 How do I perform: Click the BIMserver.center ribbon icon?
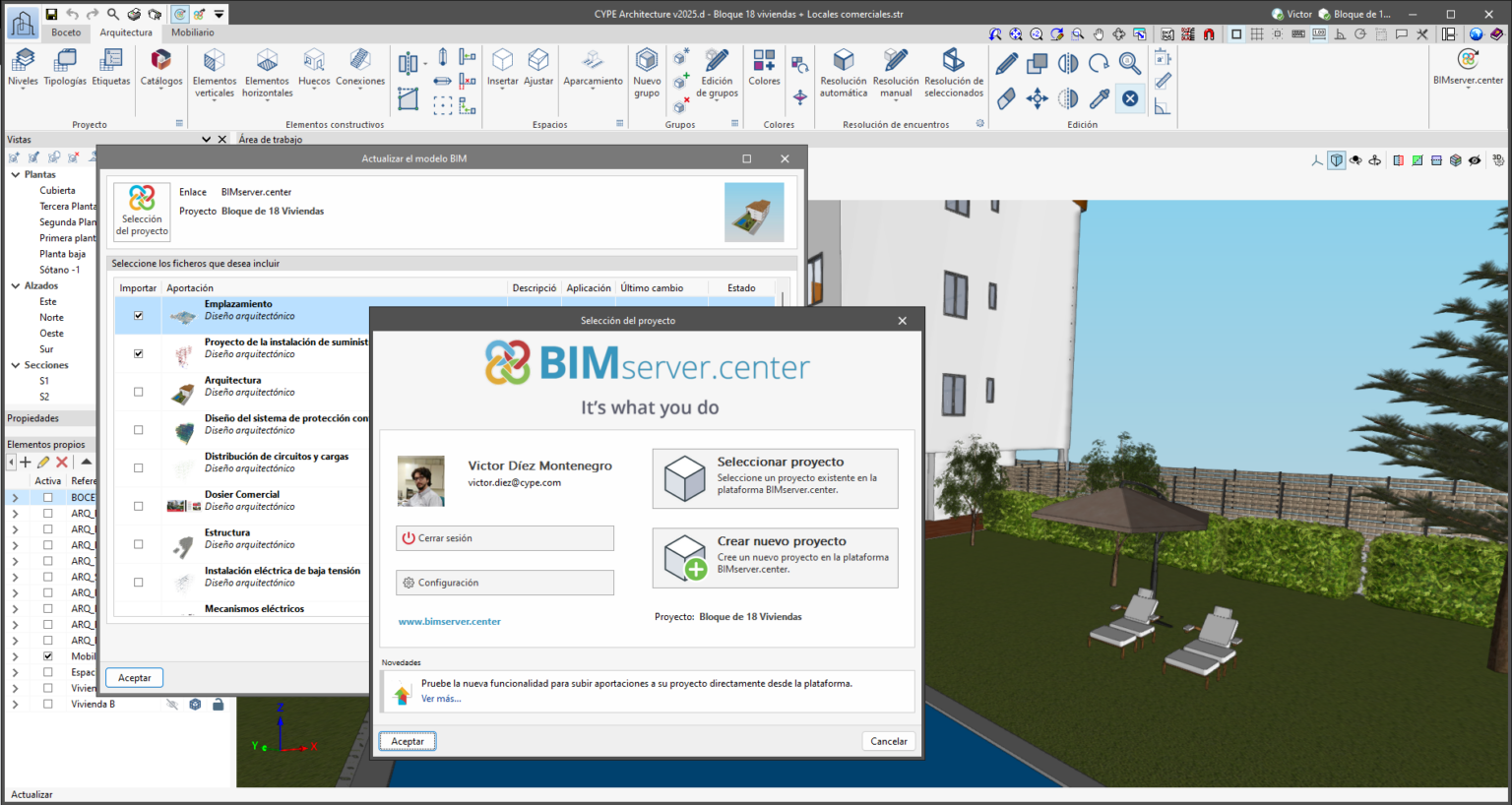[1468, 67]
